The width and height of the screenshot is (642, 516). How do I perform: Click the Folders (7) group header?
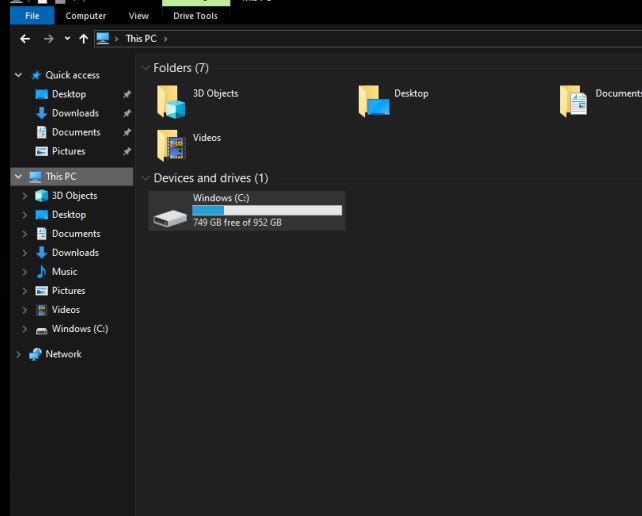click(181, 68)
